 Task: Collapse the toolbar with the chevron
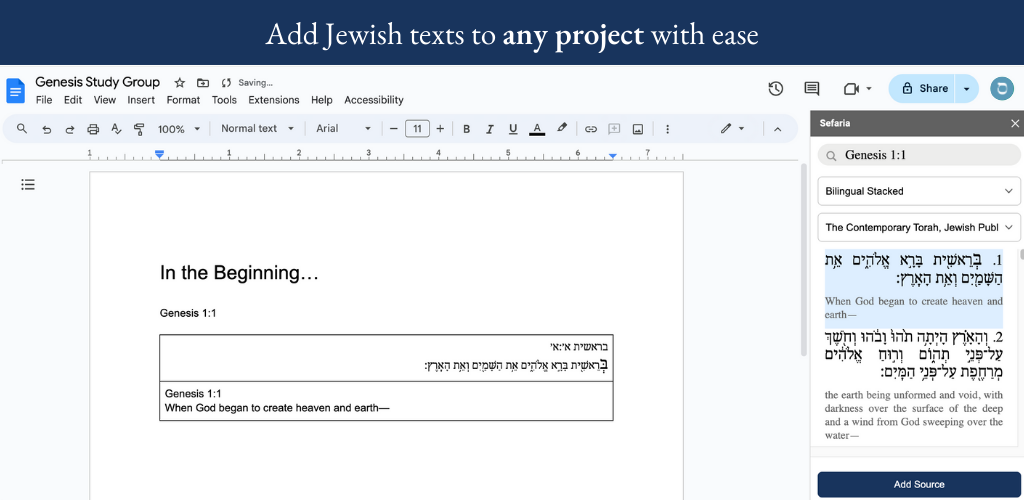pos(777,129)
